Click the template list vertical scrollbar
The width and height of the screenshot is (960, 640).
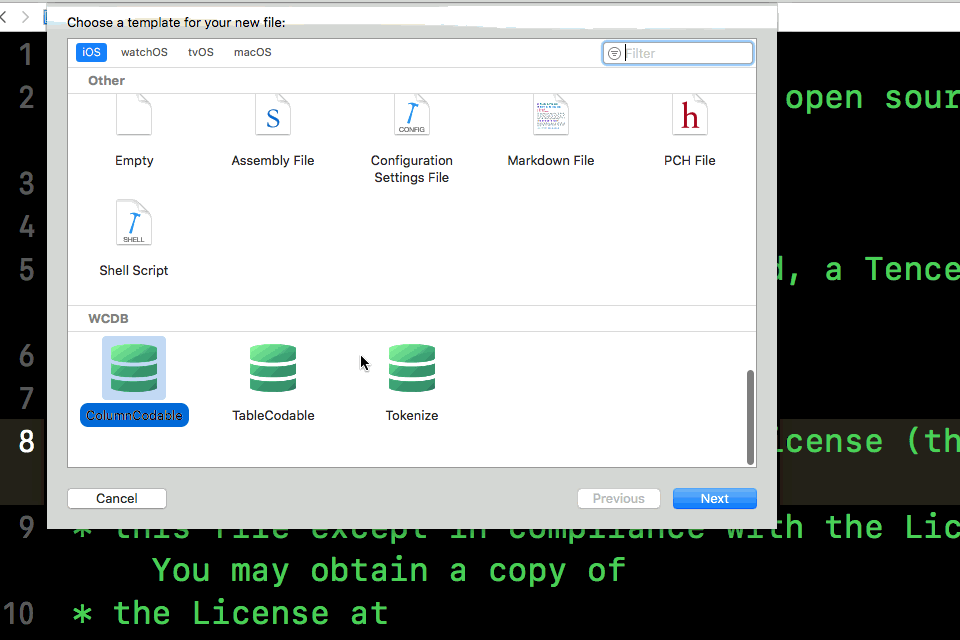751,416
